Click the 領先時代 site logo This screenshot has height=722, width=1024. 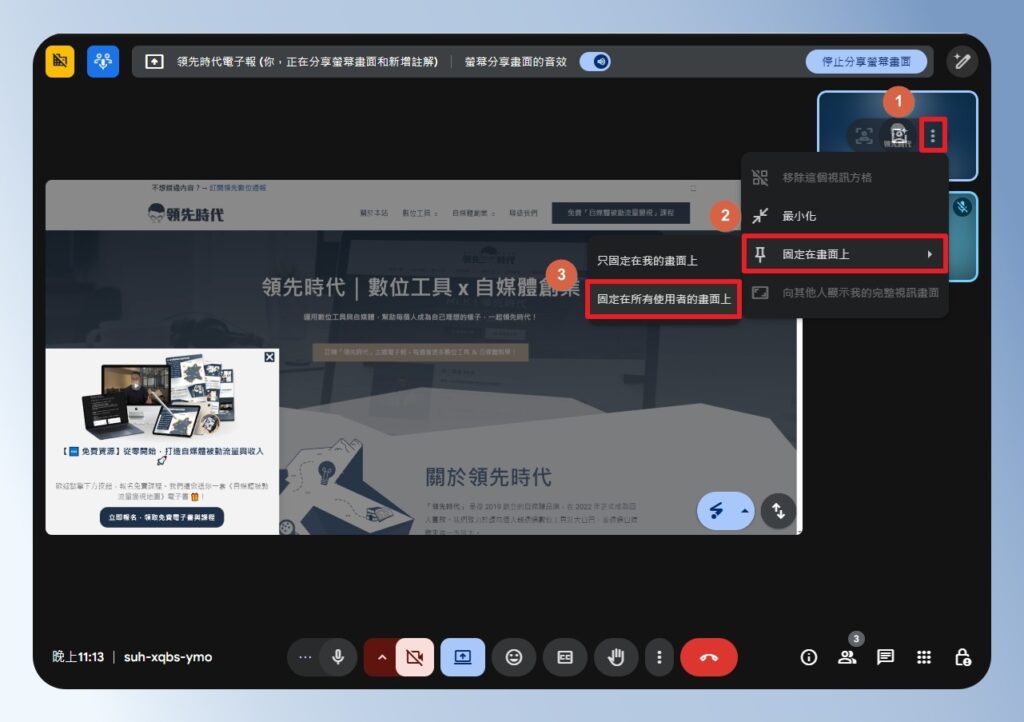pos(185,213)
